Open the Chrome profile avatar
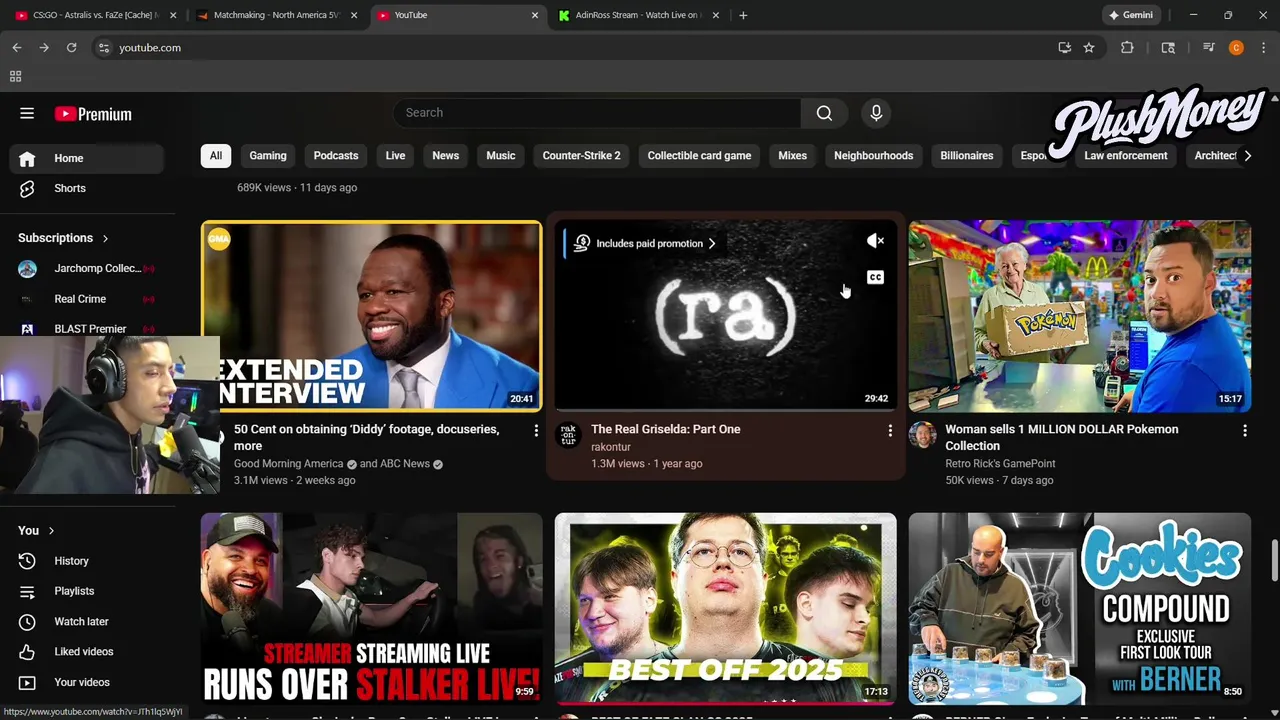 click(1236, 47)
